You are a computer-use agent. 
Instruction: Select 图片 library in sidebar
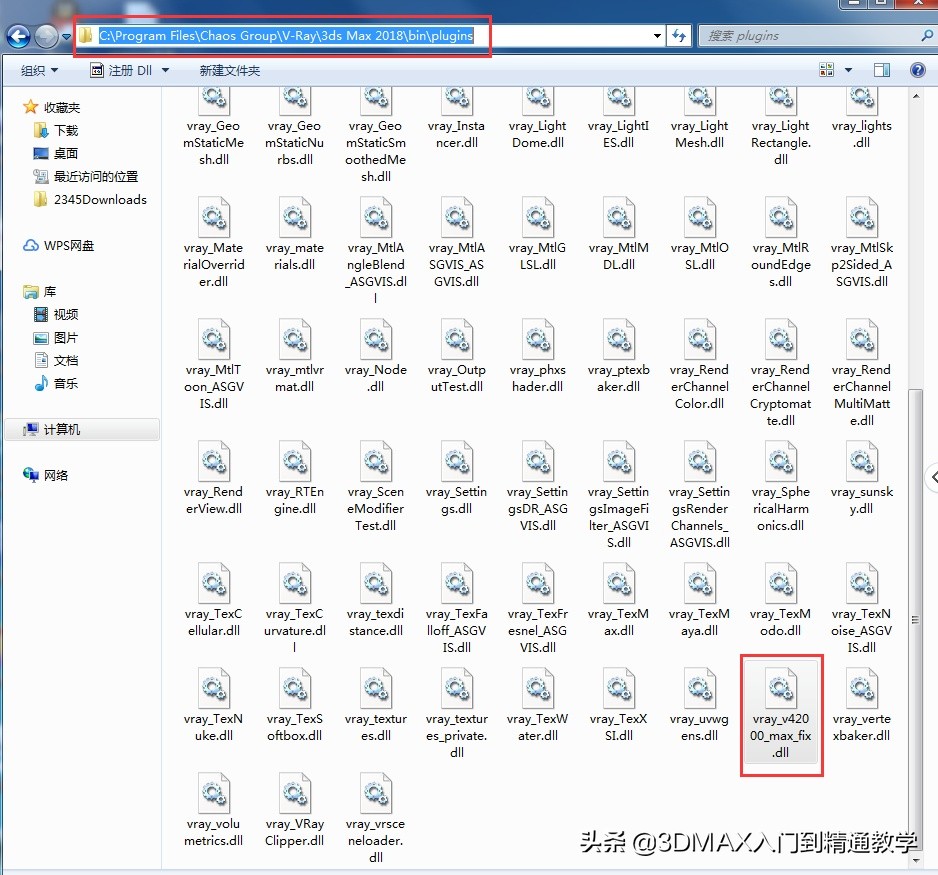pyautogui.click(x=56, y=338)
